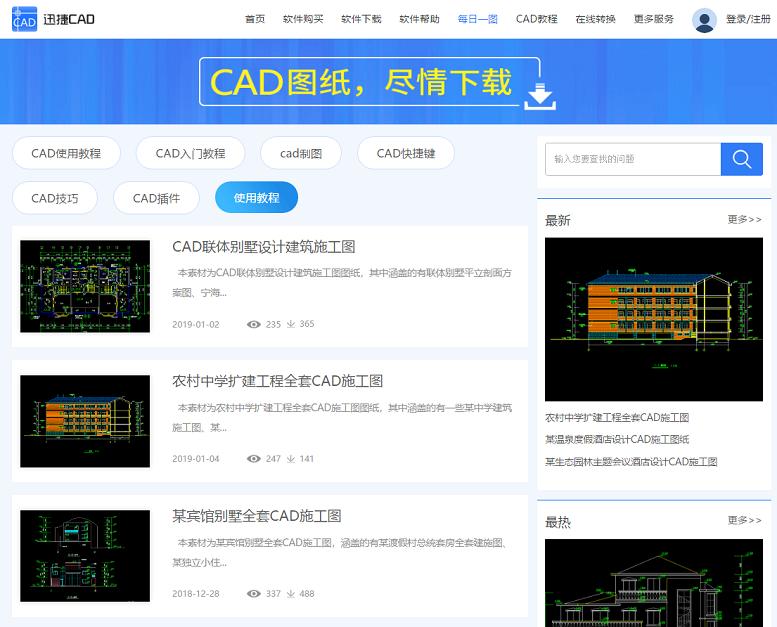777x627 pixels.
Task: Open the 最热 sidebar villa image
Action: coord(654,583)
